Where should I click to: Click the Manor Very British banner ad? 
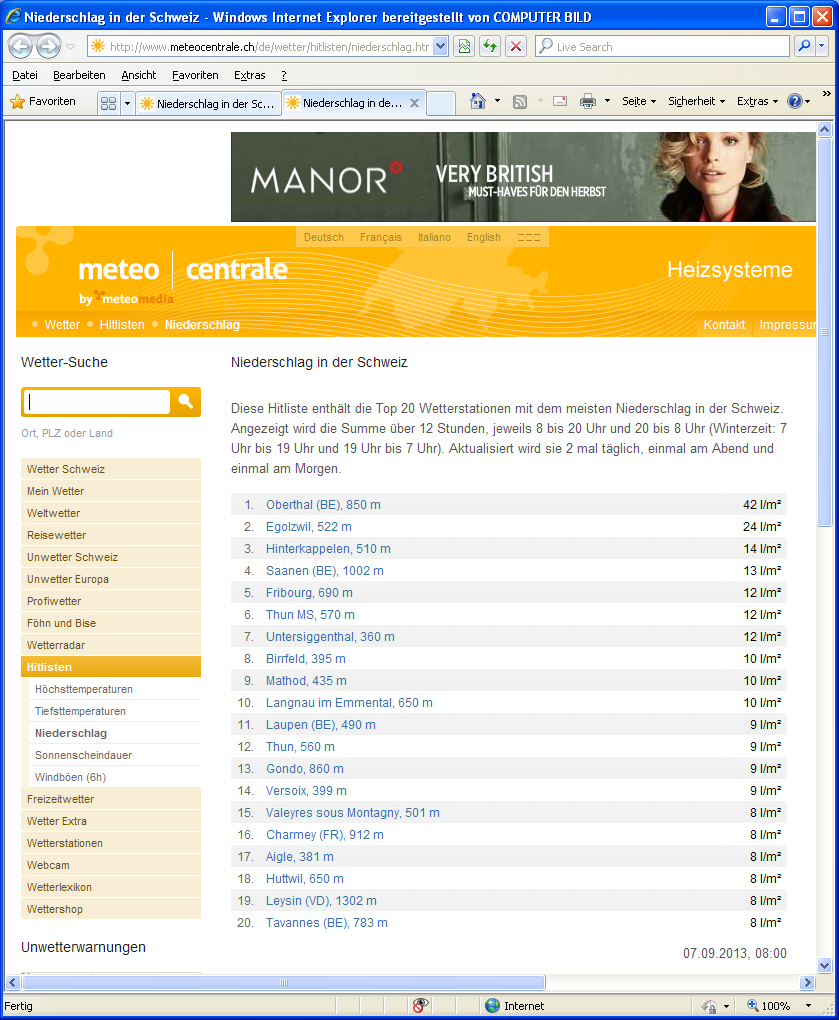pos(523,177)
